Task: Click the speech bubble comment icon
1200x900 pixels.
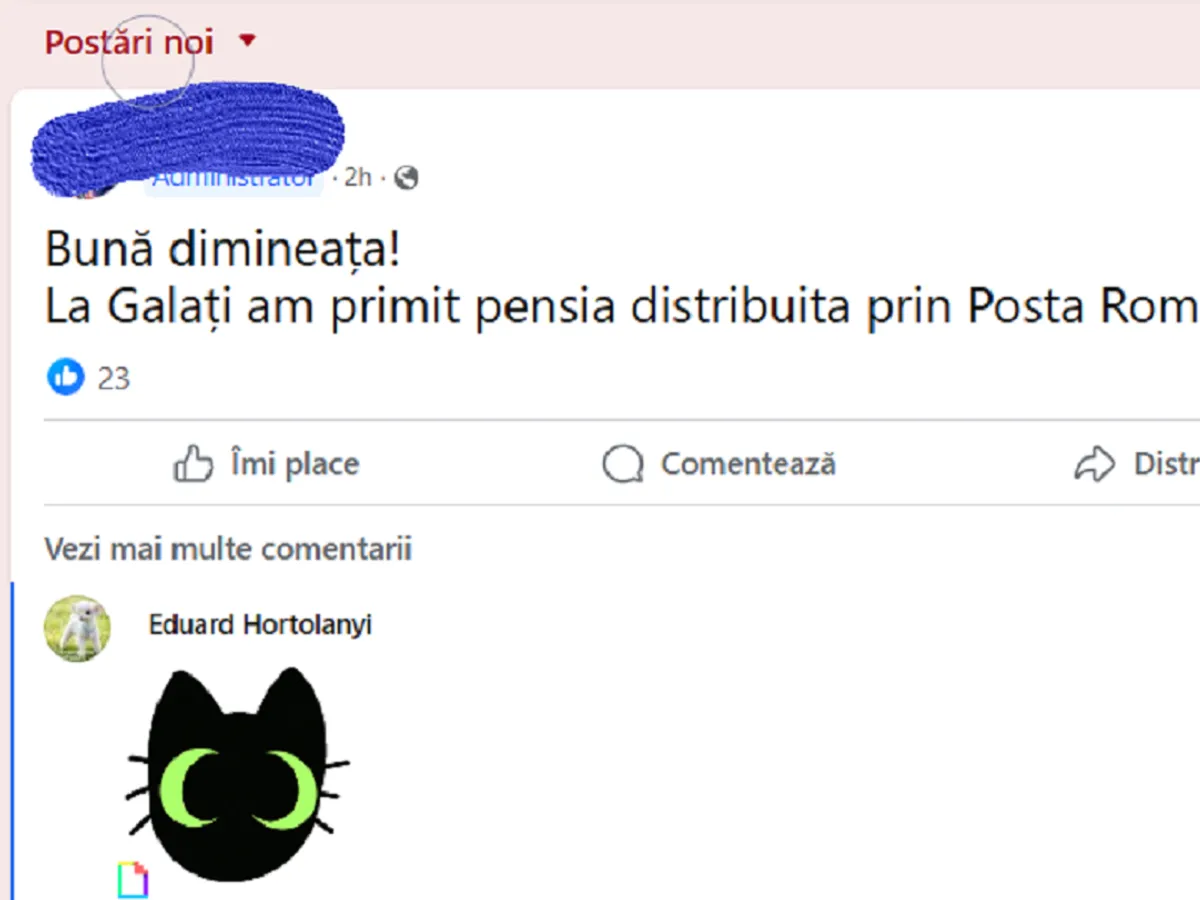Action: click(x=623, y=465)
